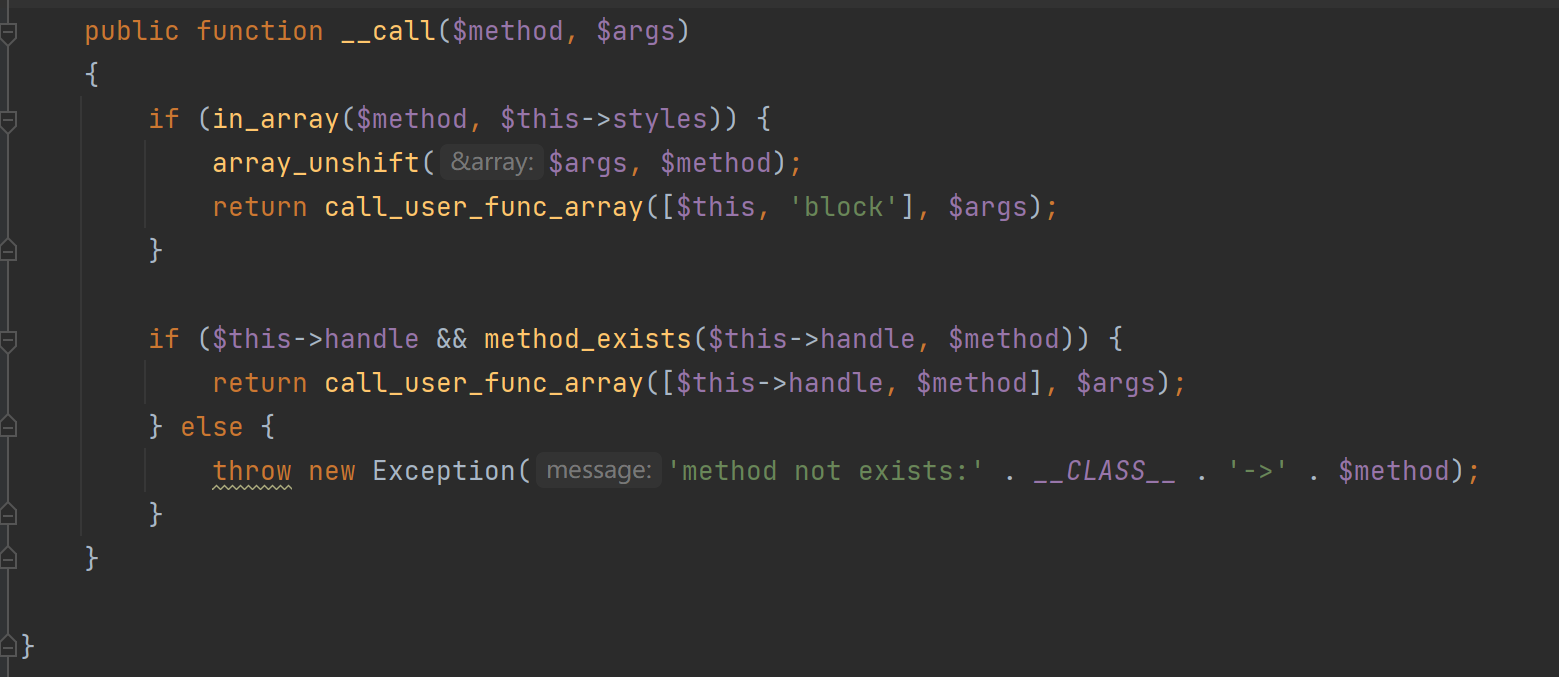
Task: Click fold-end marker of the first if block
Action: pos(8,250)
